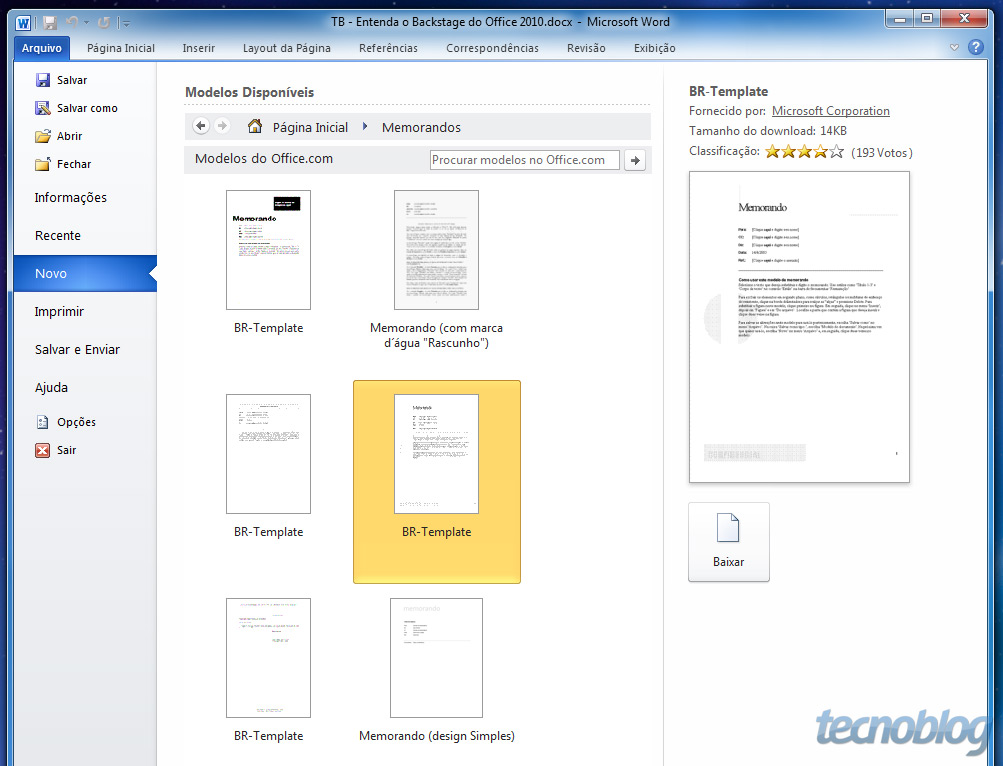Screen dimensions: 1003x766
Task: Click the Help question mark icon
Action: pyautogui.click(x=975, y=47)
